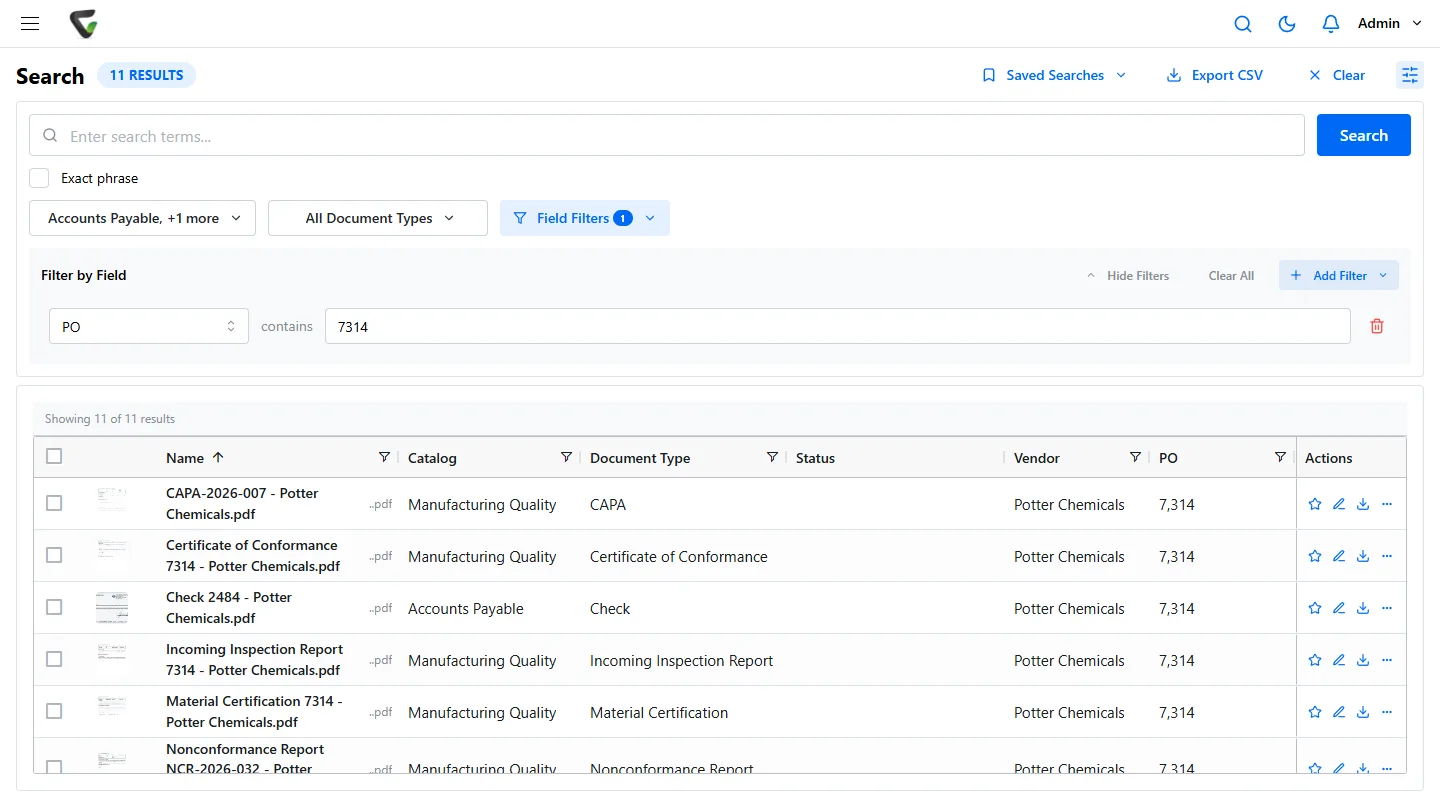Open the PO column filter icon

[x=1280, y=457]
